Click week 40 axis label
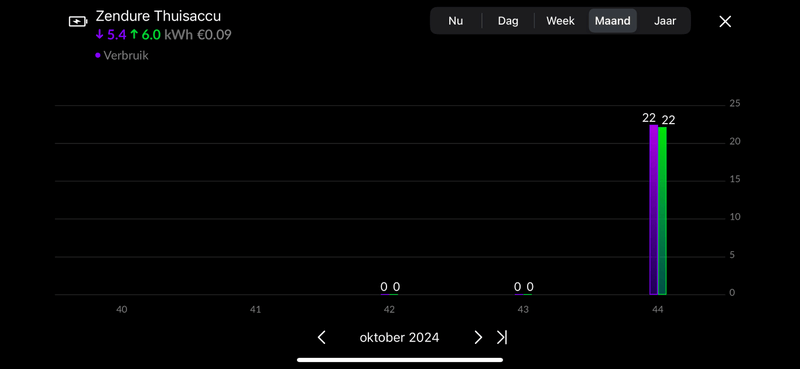This screenshot has height=369, width=800. (x=121, y=309)
